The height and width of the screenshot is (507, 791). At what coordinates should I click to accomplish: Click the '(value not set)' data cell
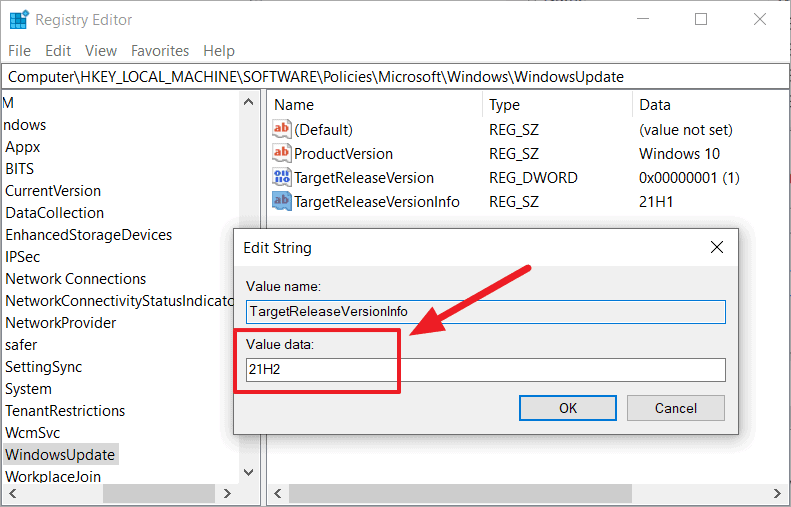686,130
